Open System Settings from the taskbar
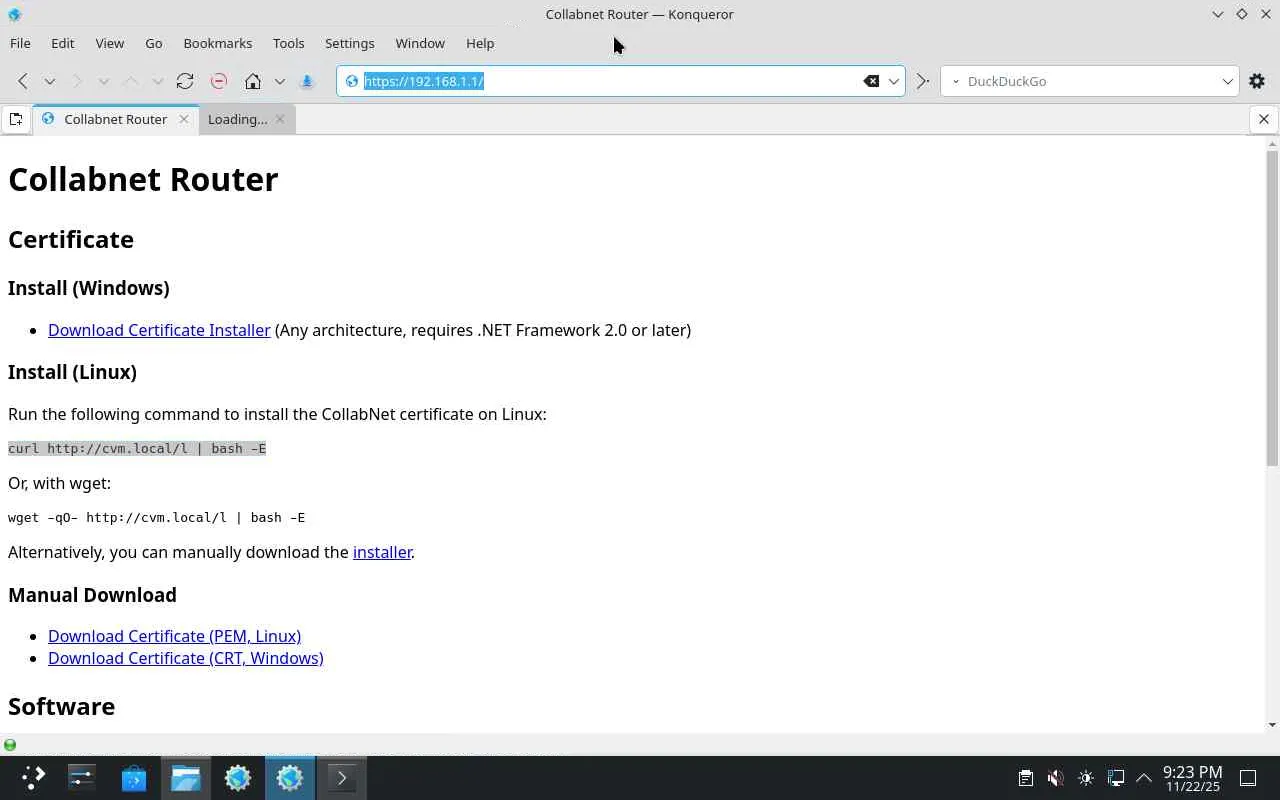The height and width of the screenshot is (800, 1280). coord(81,778)
